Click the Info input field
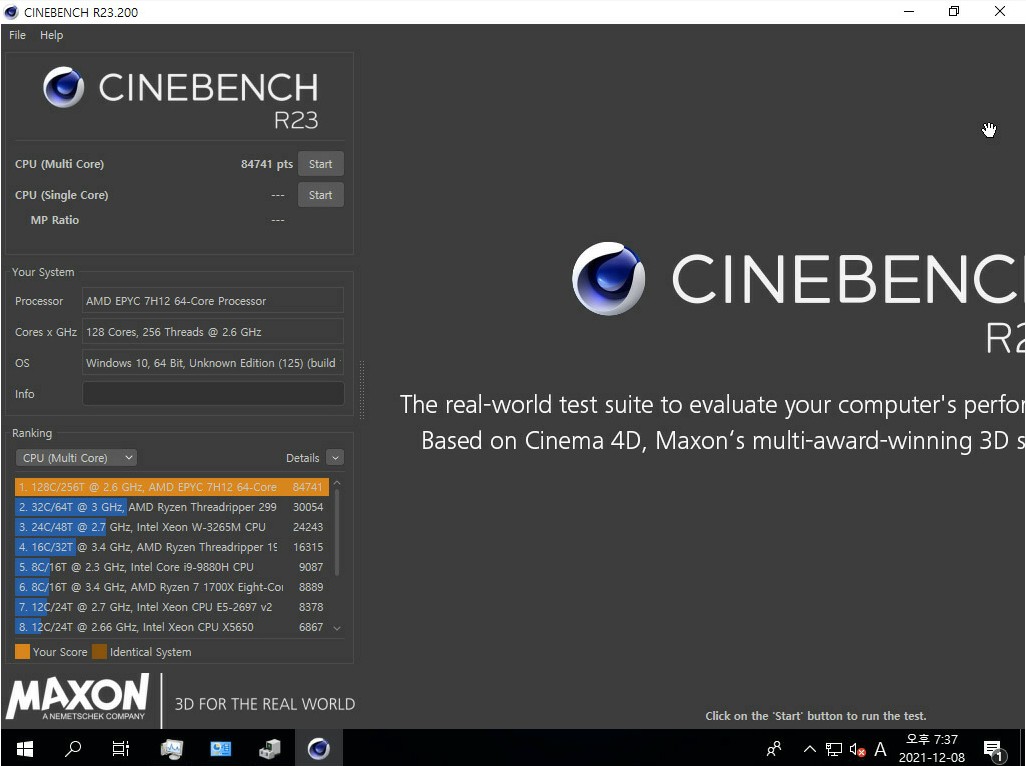1026x766 pixels. [x=213, y=394]
